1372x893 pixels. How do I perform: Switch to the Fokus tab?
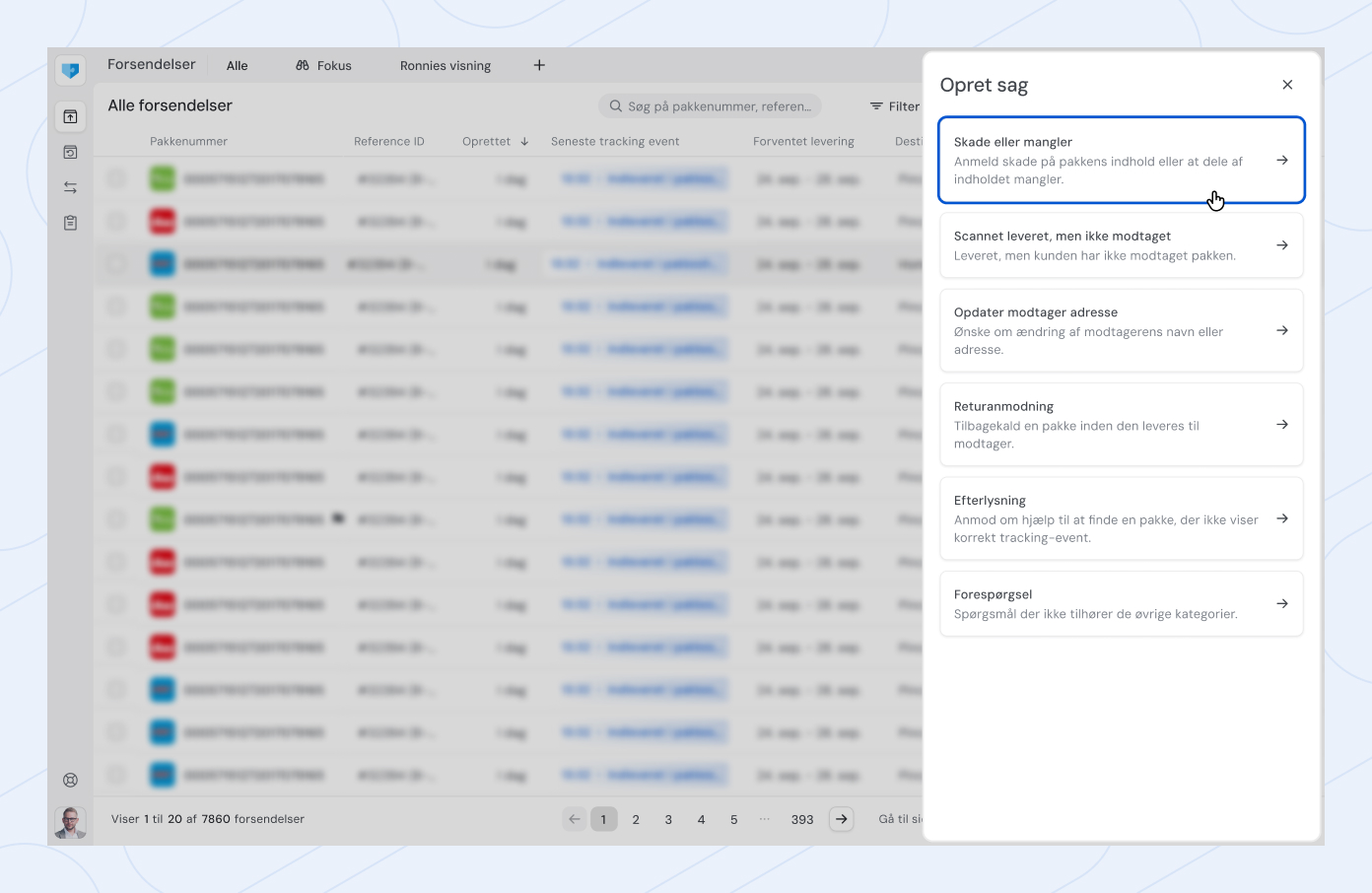click(x=324, y=66)
